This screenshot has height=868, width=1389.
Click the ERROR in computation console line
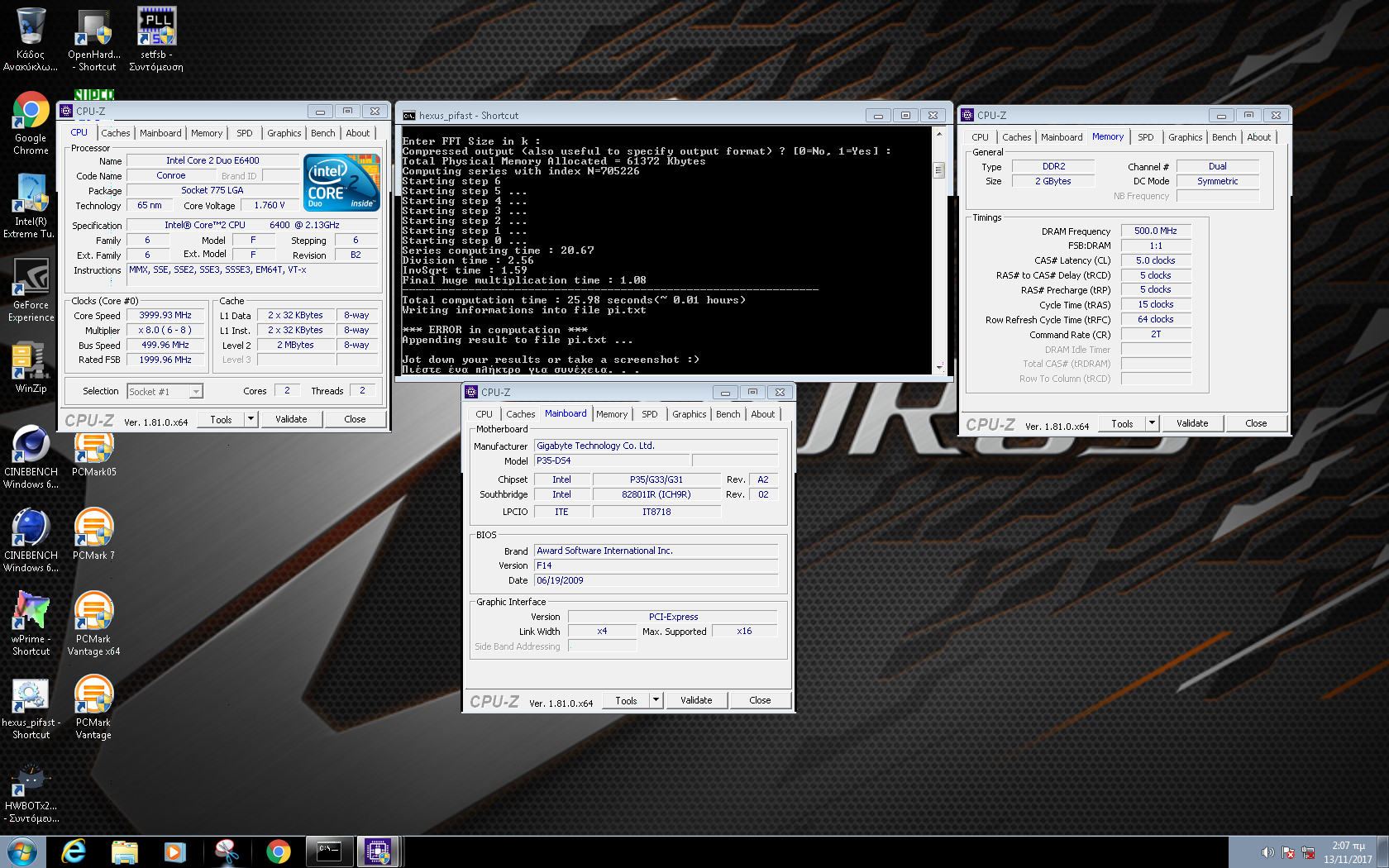[x=494, y=330]
